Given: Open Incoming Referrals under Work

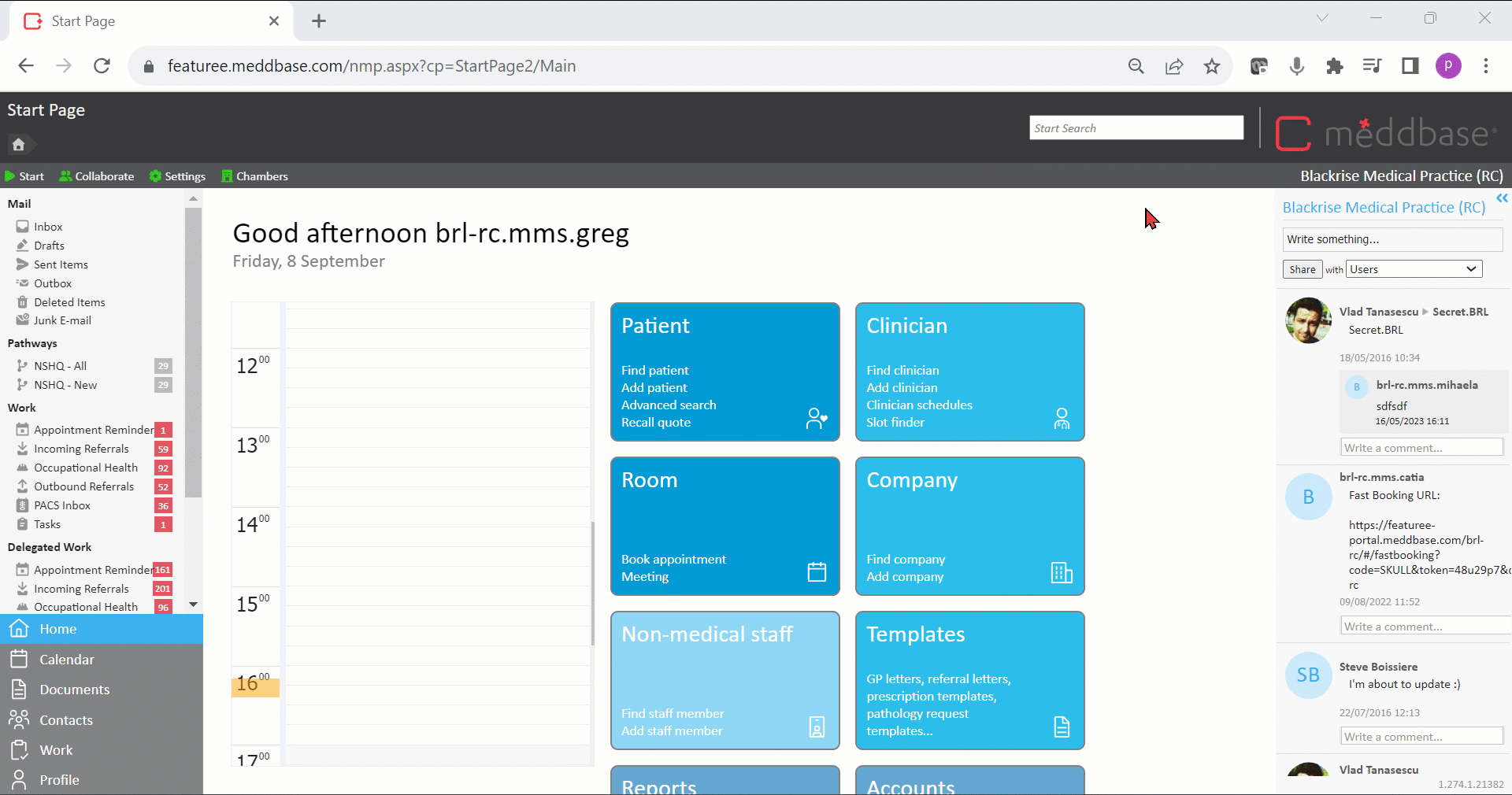Looking at the screenshot, I should coord(81,449).
